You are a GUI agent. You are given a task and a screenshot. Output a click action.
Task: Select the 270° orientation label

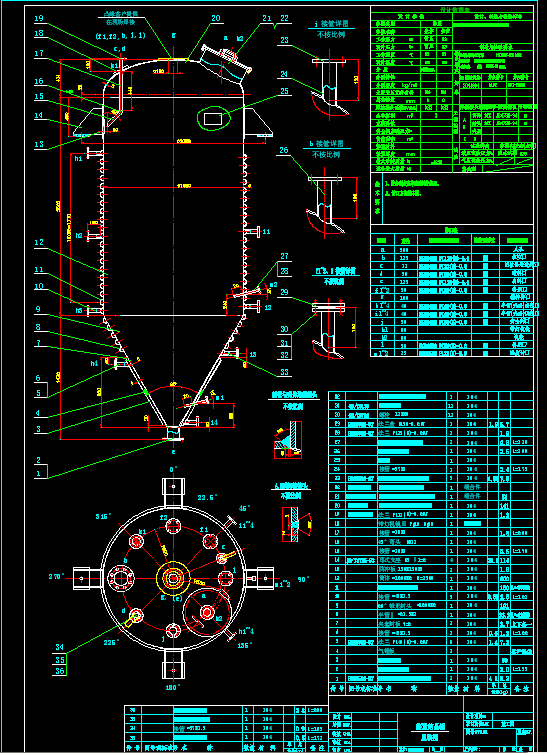(57, 576)
